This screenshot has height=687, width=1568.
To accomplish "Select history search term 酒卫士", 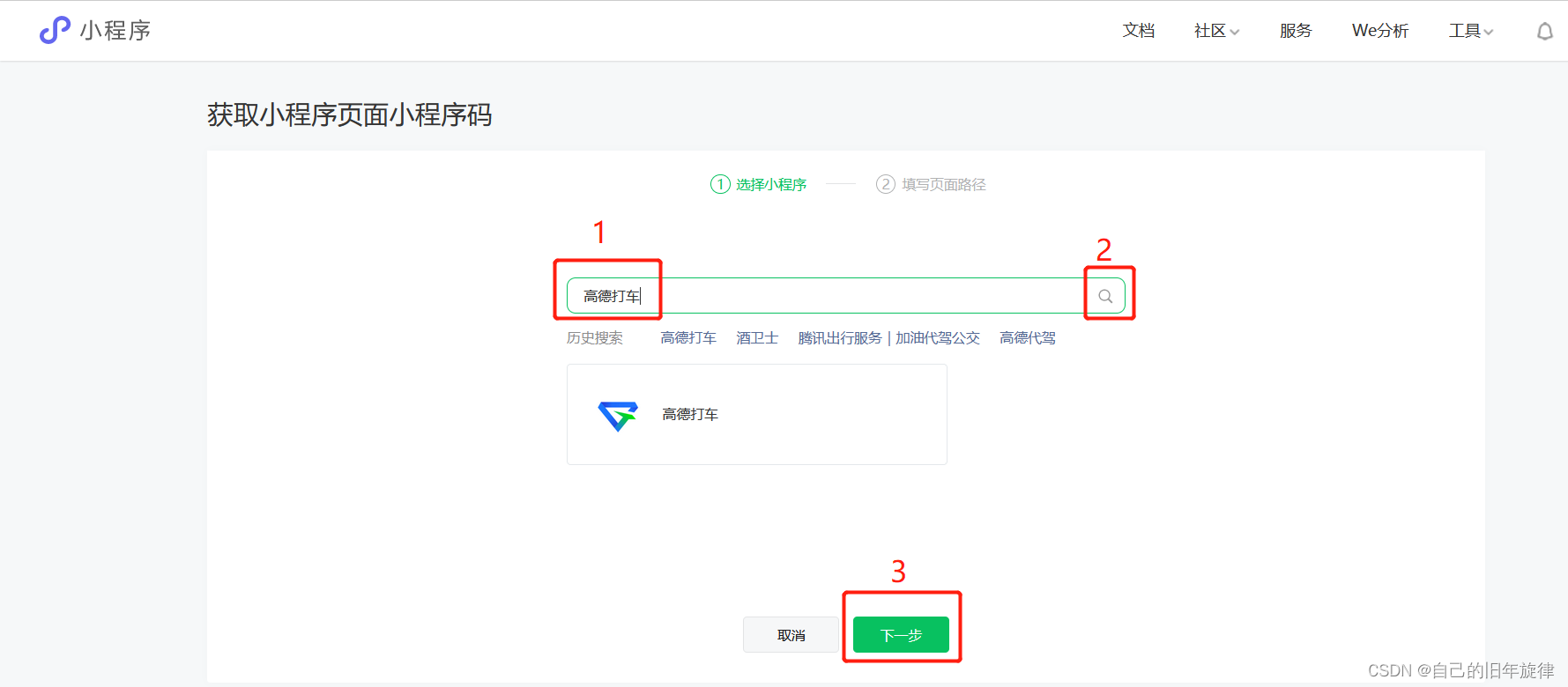I will click(x=757, y=338).
